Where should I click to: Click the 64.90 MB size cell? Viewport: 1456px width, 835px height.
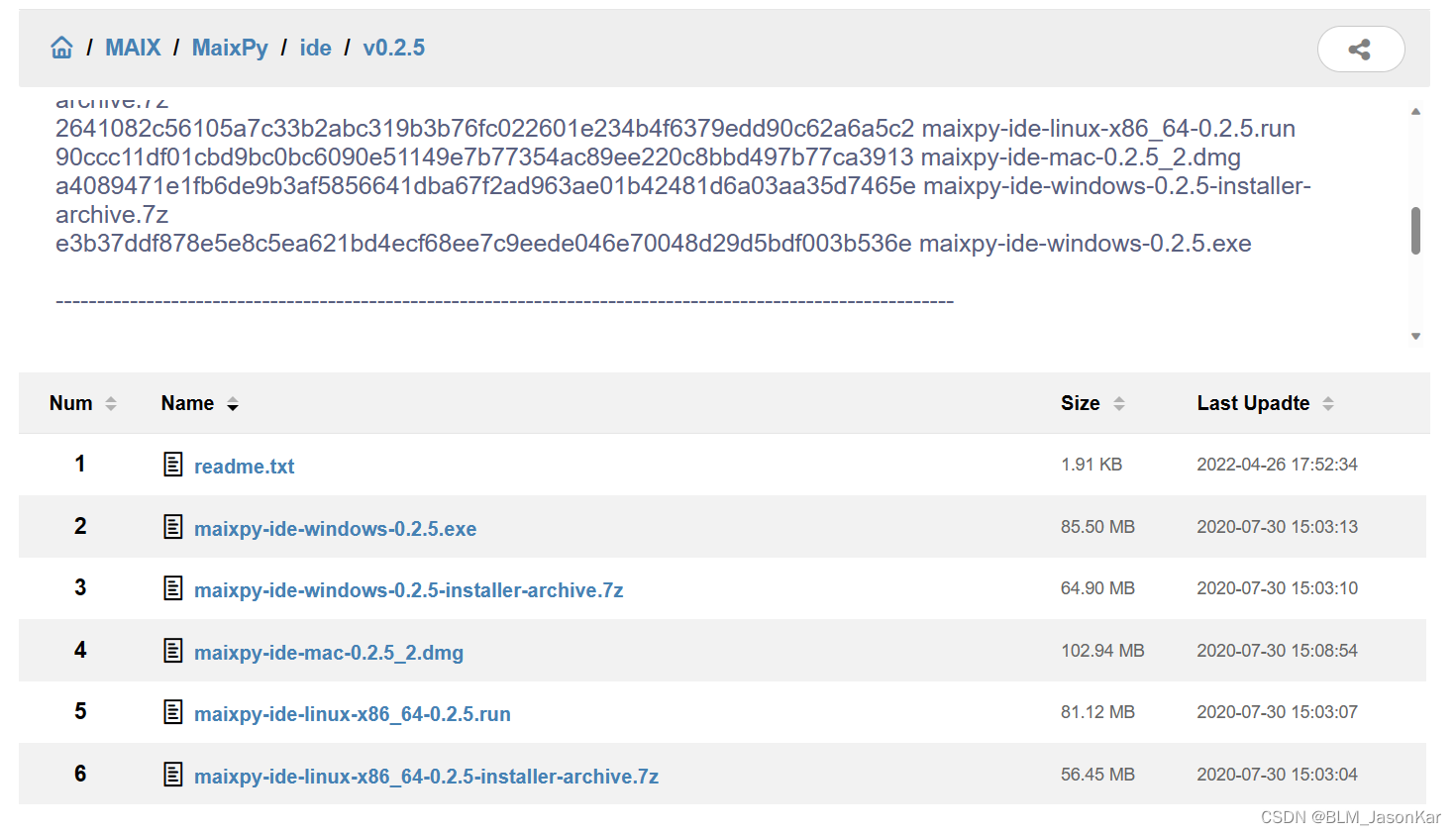coord(1097,588)
